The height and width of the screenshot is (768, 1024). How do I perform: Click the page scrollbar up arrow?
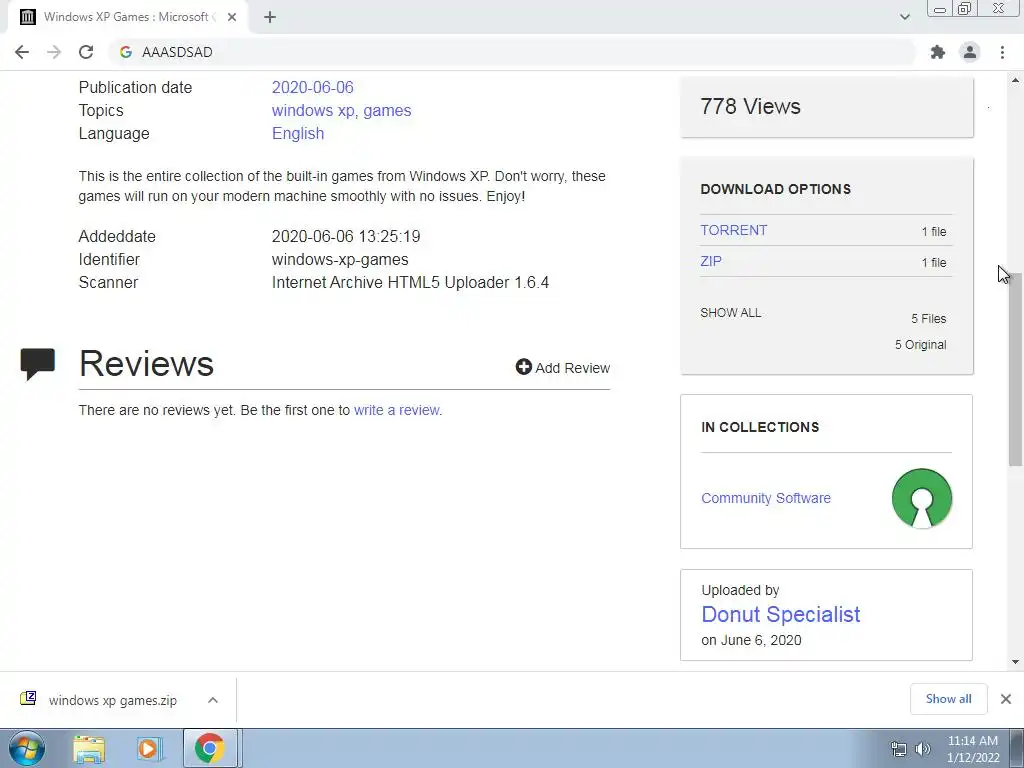(x=1015, y=80)
